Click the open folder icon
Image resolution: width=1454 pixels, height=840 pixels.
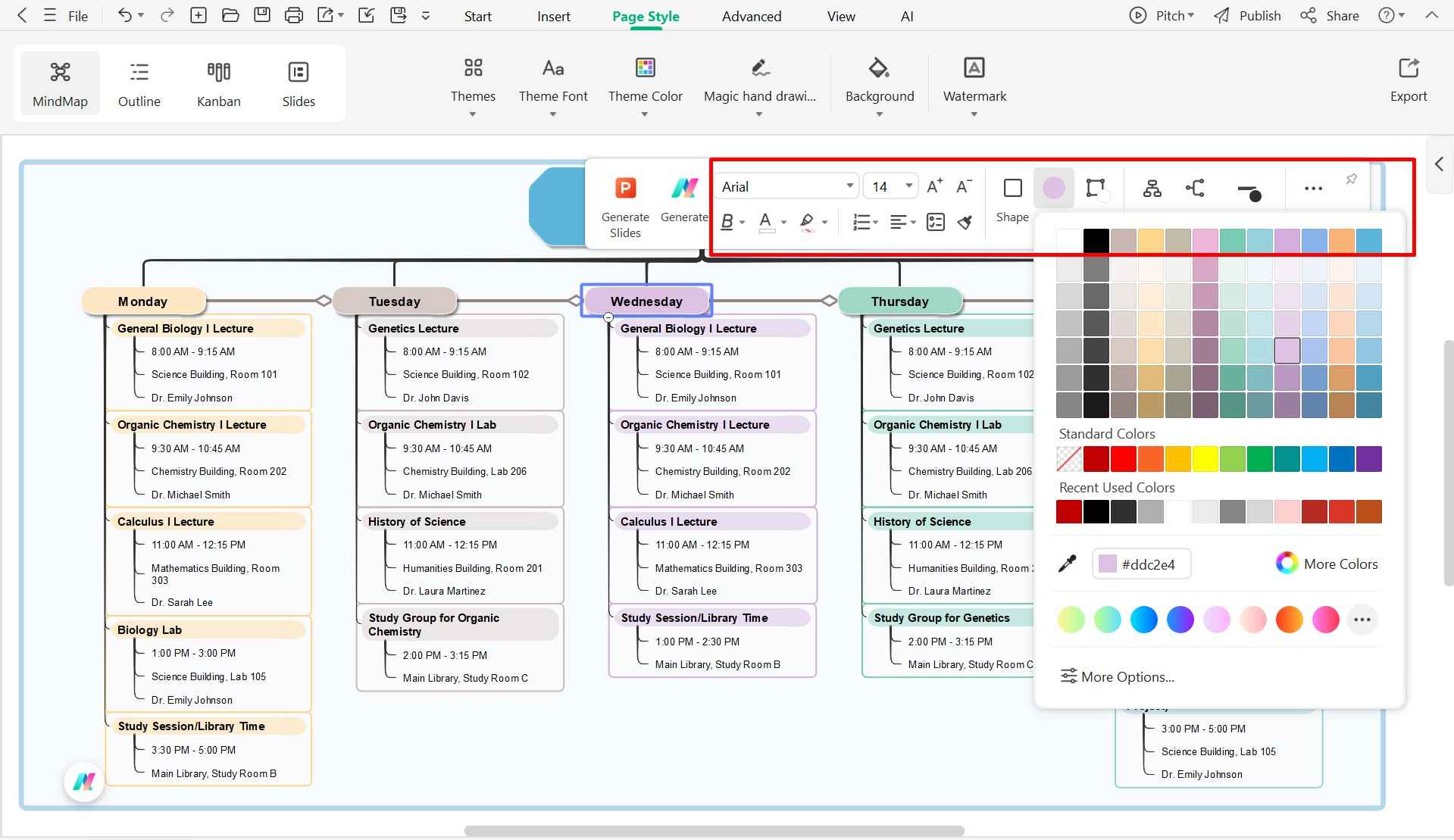pos(230,15)
